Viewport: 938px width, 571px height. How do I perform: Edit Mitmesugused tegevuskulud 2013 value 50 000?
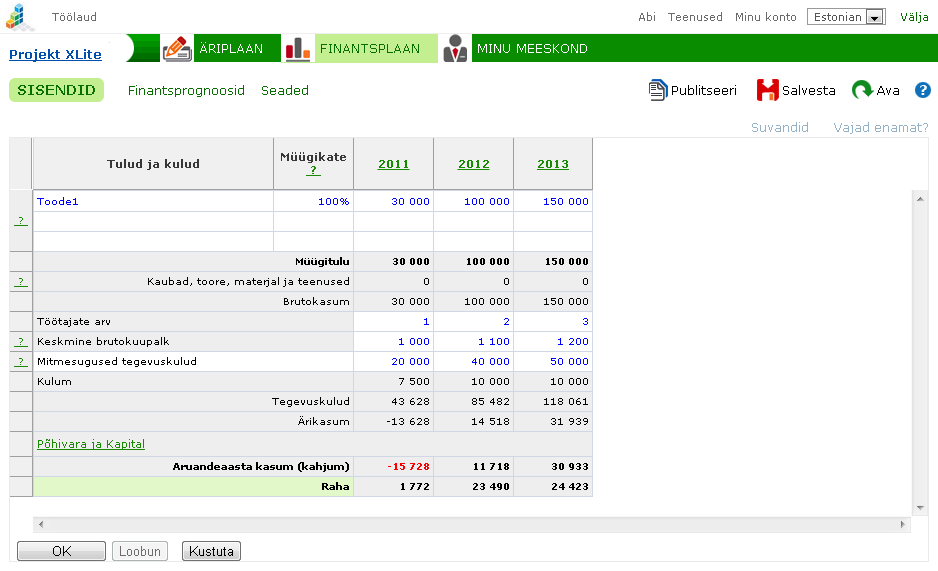[553, 362]
